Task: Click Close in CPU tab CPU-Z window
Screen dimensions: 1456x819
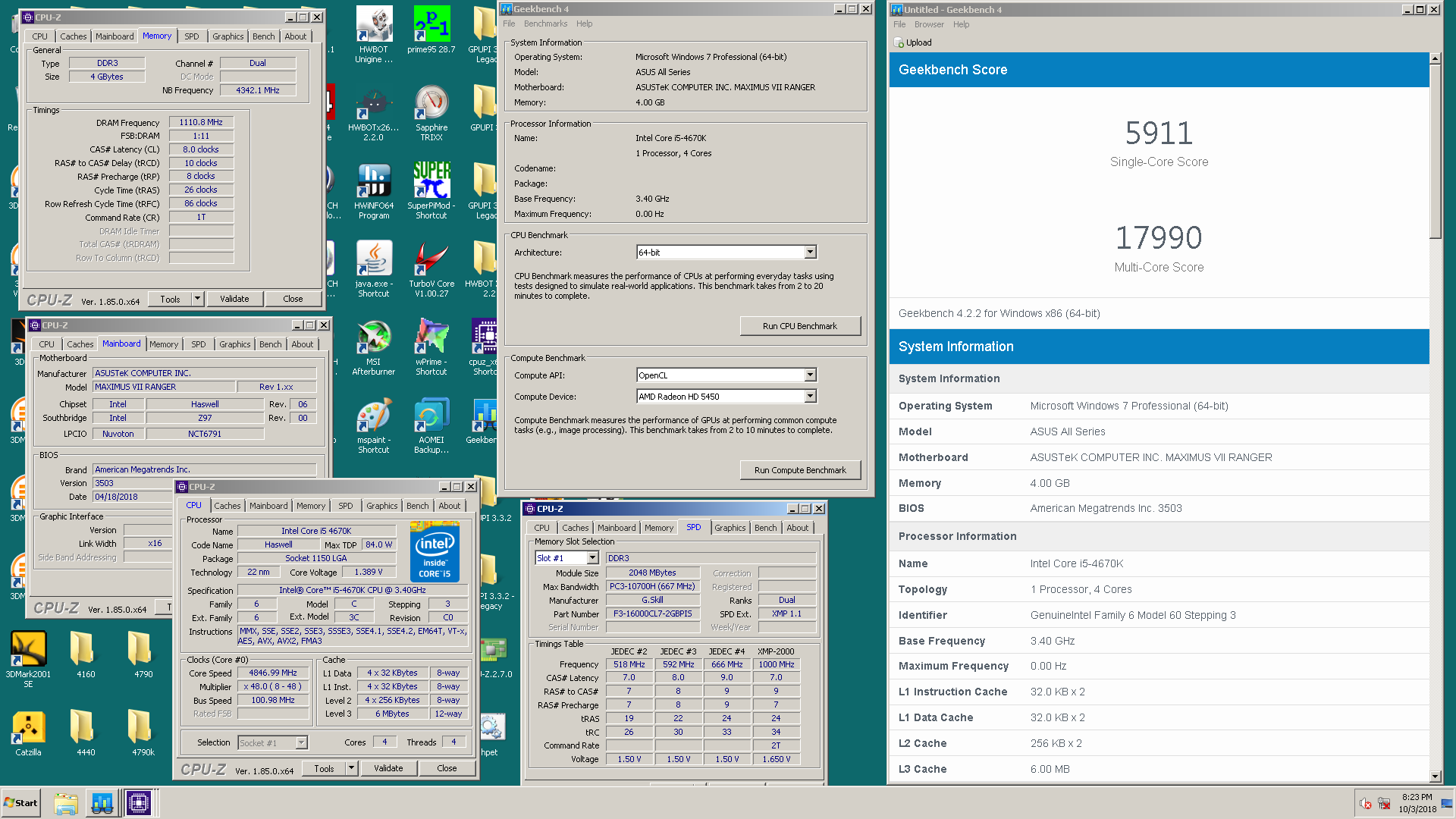Action: coord(447,768)
